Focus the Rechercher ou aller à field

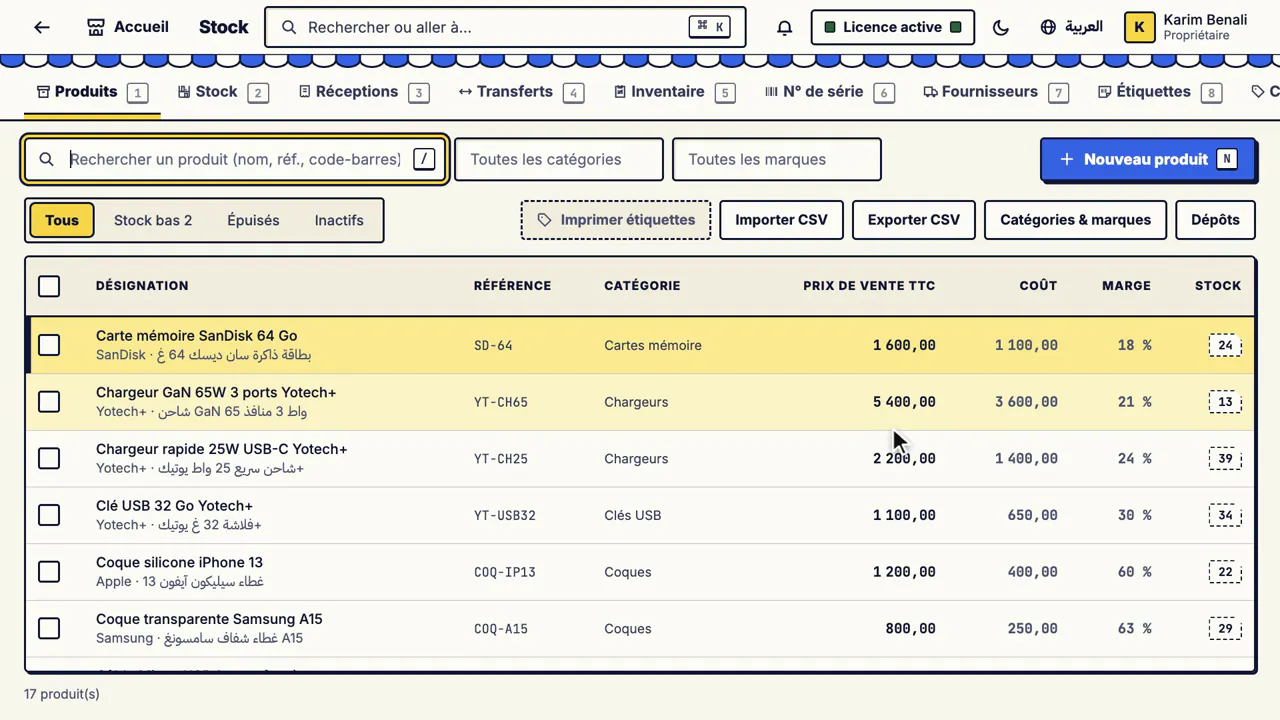click(x=505, y=27)
